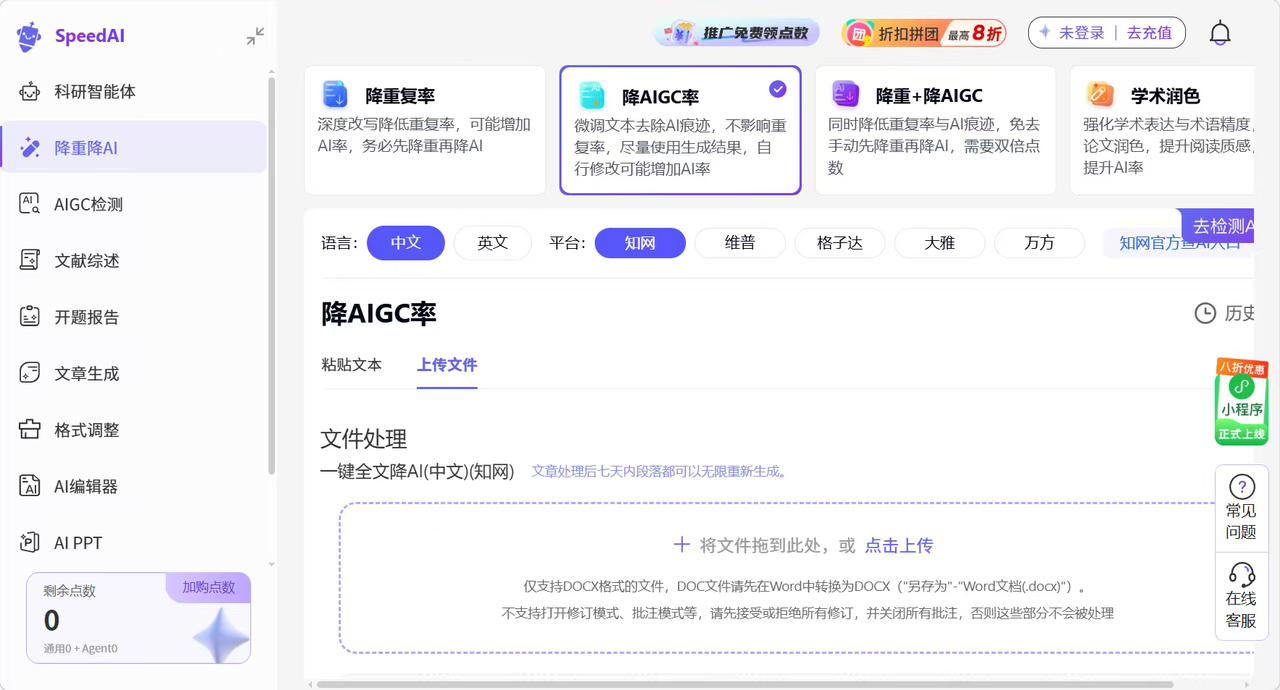Image resolution: width=1280 pixels, height=690 pixels.
Task: Click the 格式调整 icon in sidebar
Action: click(30, 430)
